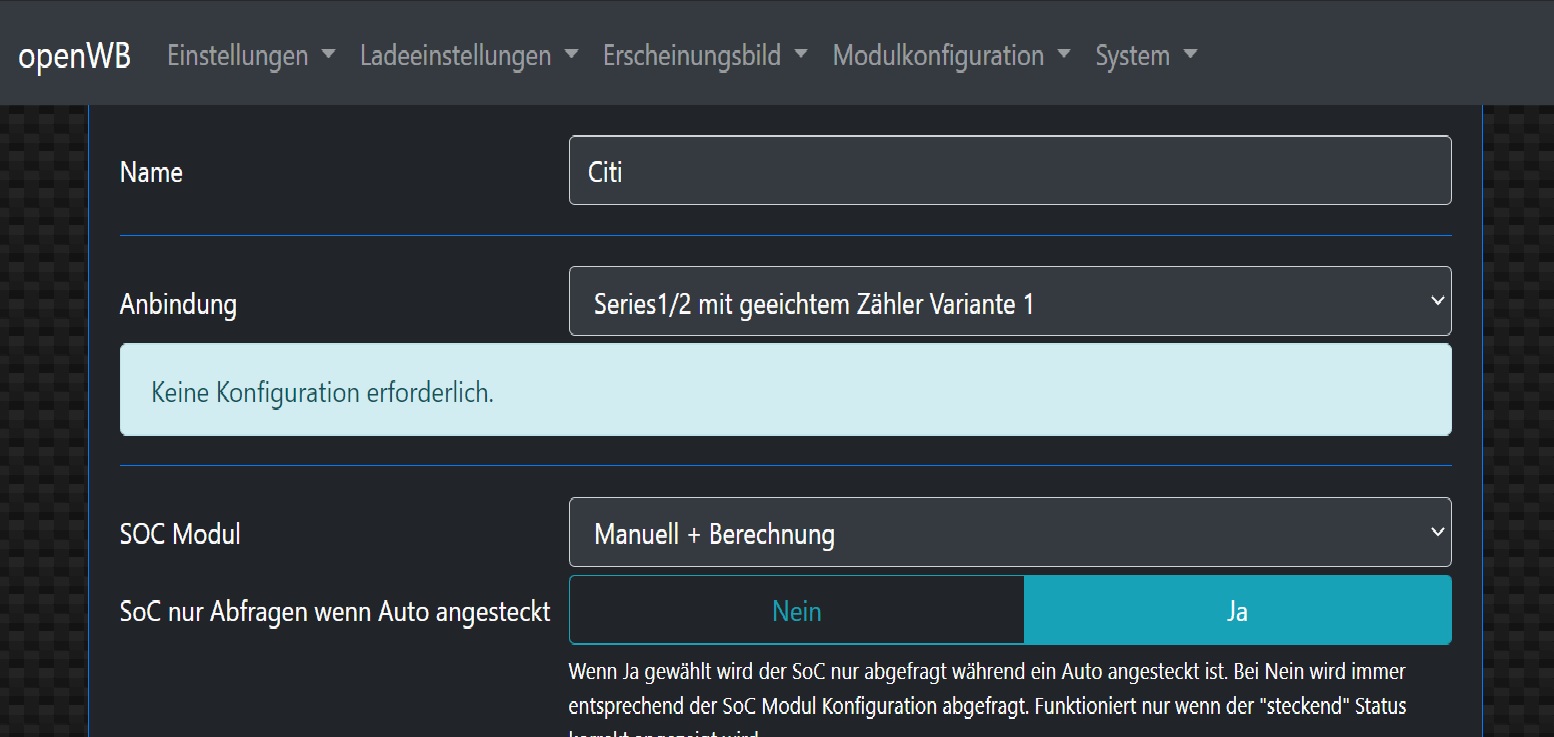The image size is (1554, 737).
Task: Click the chevron arrow in SOC Modul select
Action: pos(1437,532)
